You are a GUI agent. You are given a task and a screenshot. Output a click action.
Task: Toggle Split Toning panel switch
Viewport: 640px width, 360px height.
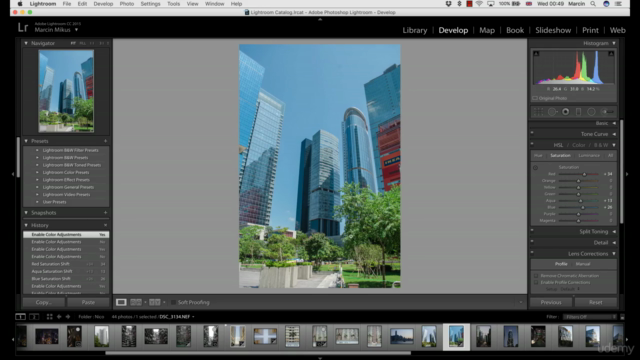[532, 230]
